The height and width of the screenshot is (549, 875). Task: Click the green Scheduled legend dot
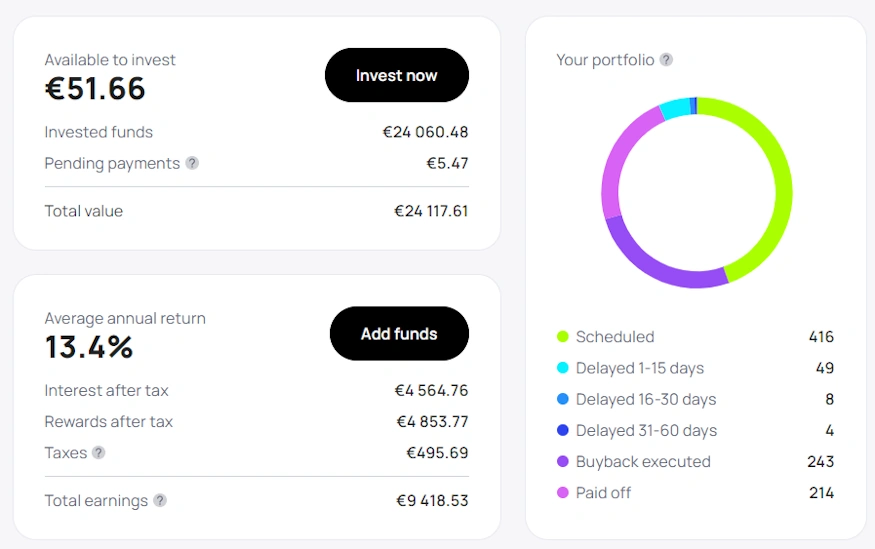point(562,337)
